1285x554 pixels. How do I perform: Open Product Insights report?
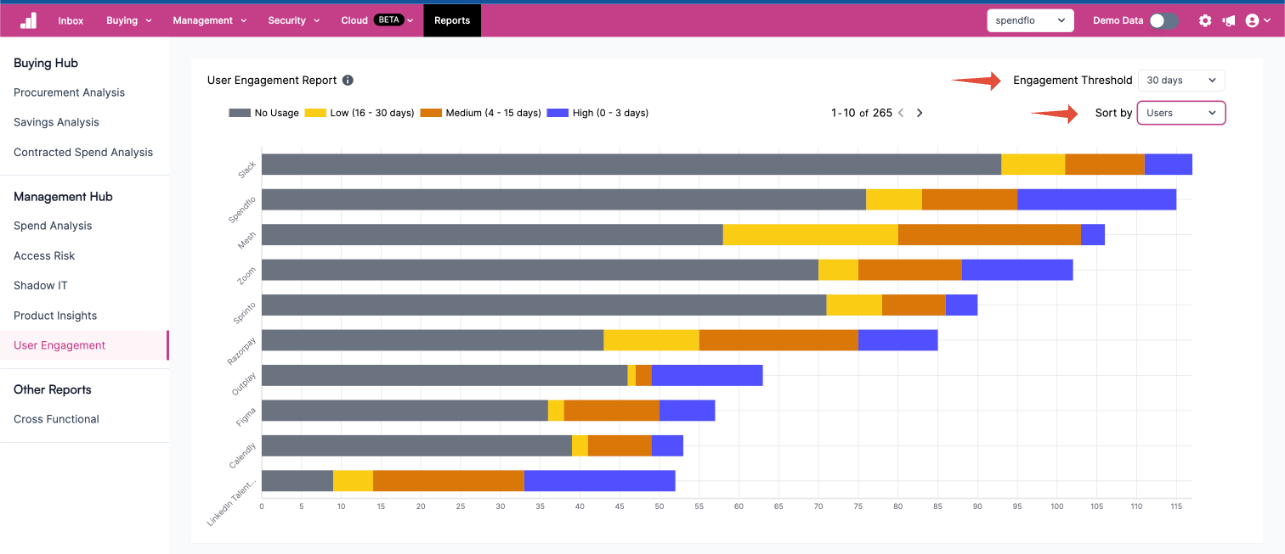55,316
